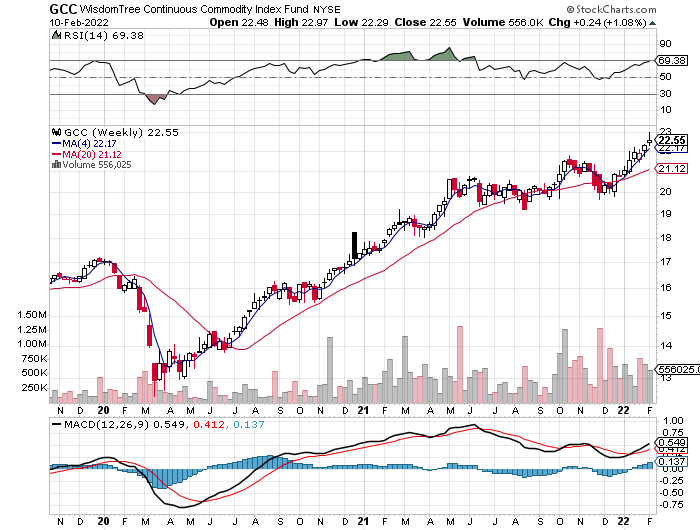
Task: Click the date 10-Feb-2022
Action: click(x=79, y=22)
